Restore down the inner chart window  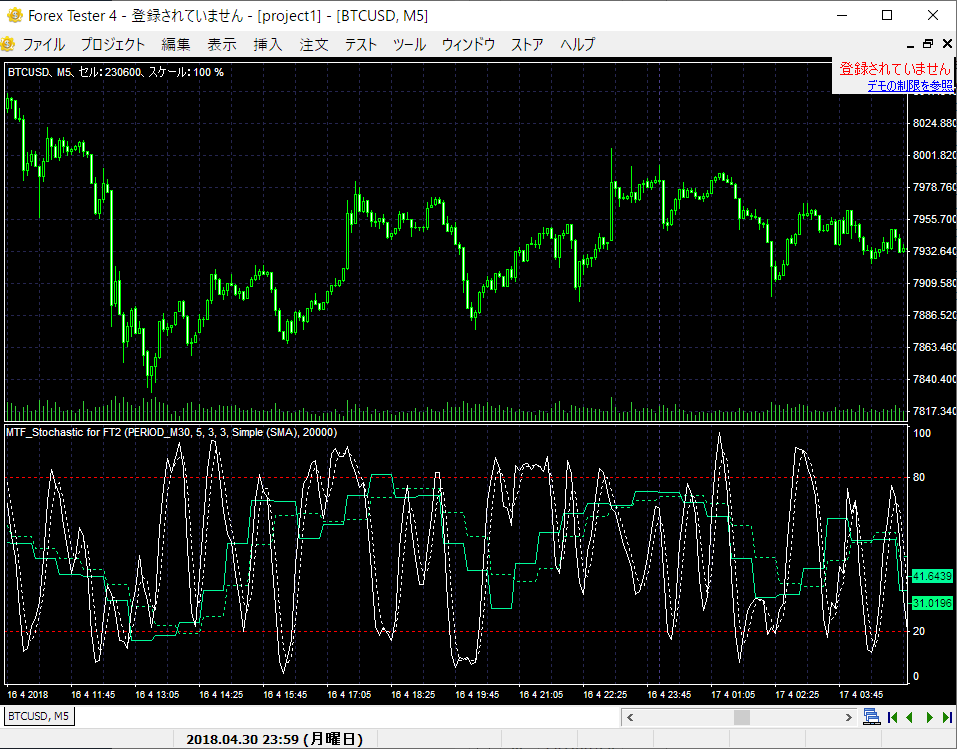pyautogui.click(x=928, y=44)
